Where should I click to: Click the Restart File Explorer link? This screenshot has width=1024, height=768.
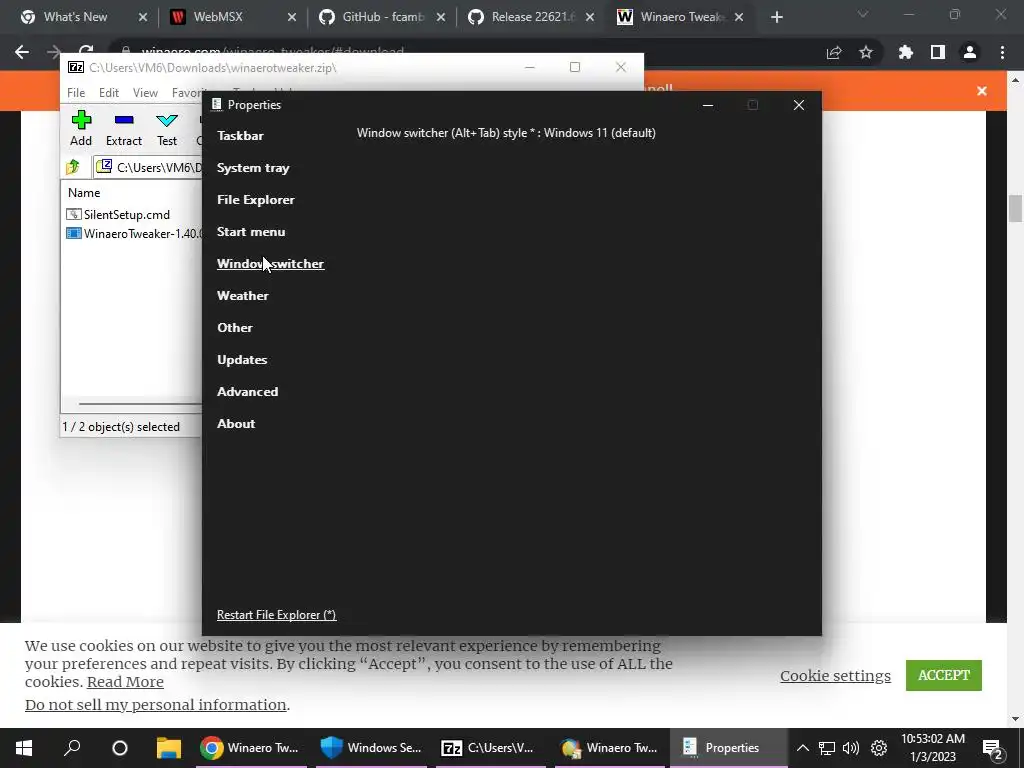click(x=276, y=615)
